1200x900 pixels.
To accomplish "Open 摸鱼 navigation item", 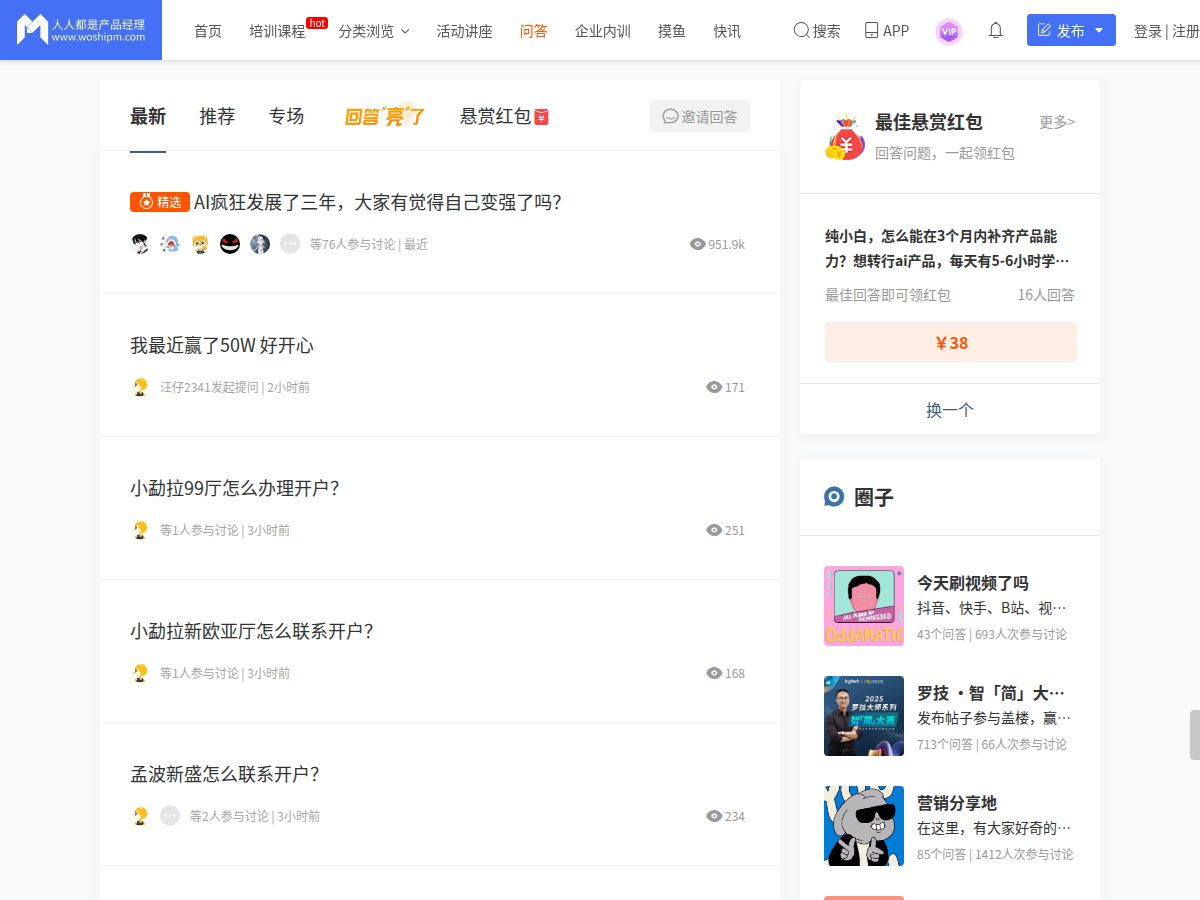I will click(x=672, y=31).
